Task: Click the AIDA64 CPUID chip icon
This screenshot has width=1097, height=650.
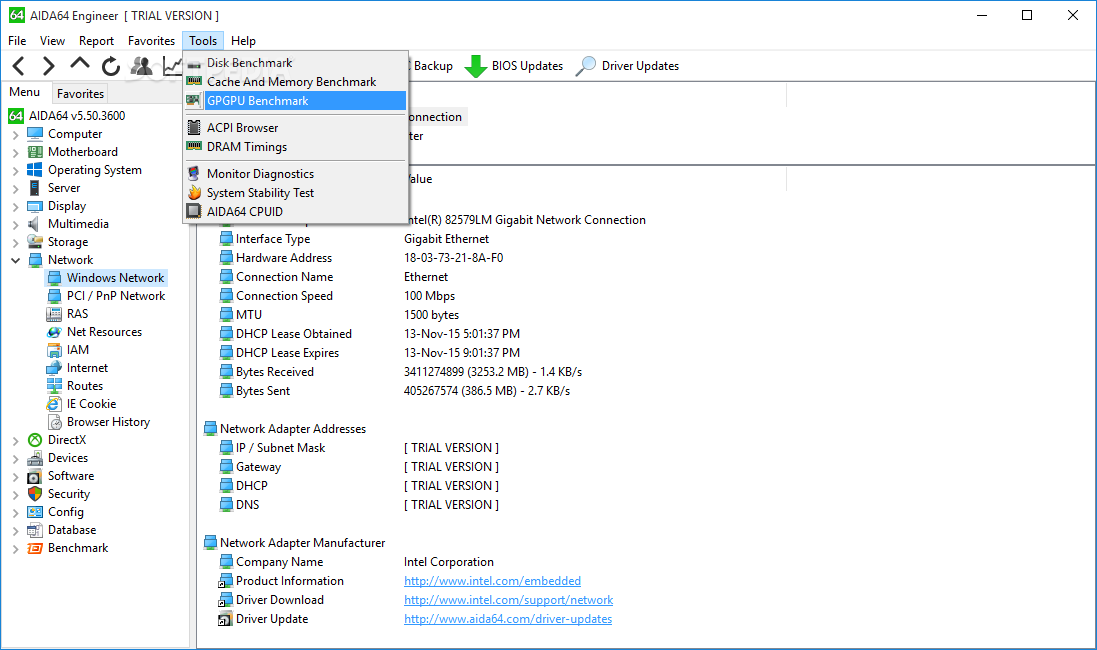Action: click(x=194, y=211)
